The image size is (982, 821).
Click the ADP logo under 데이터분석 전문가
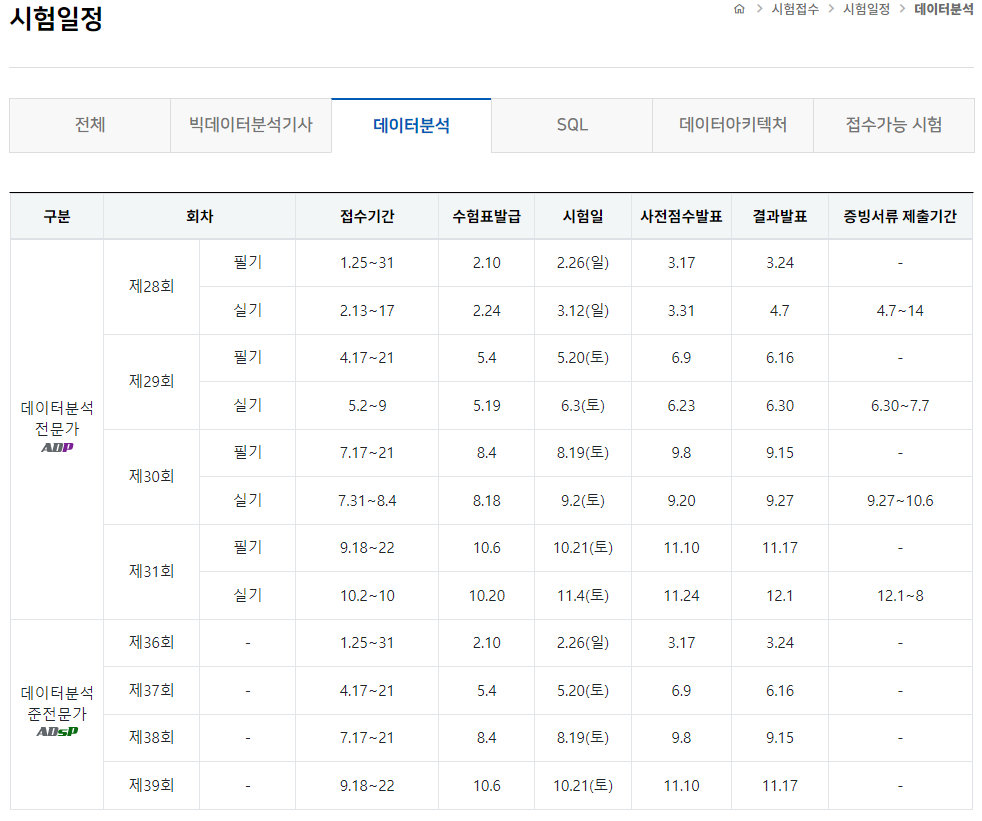tap(57, 447)
